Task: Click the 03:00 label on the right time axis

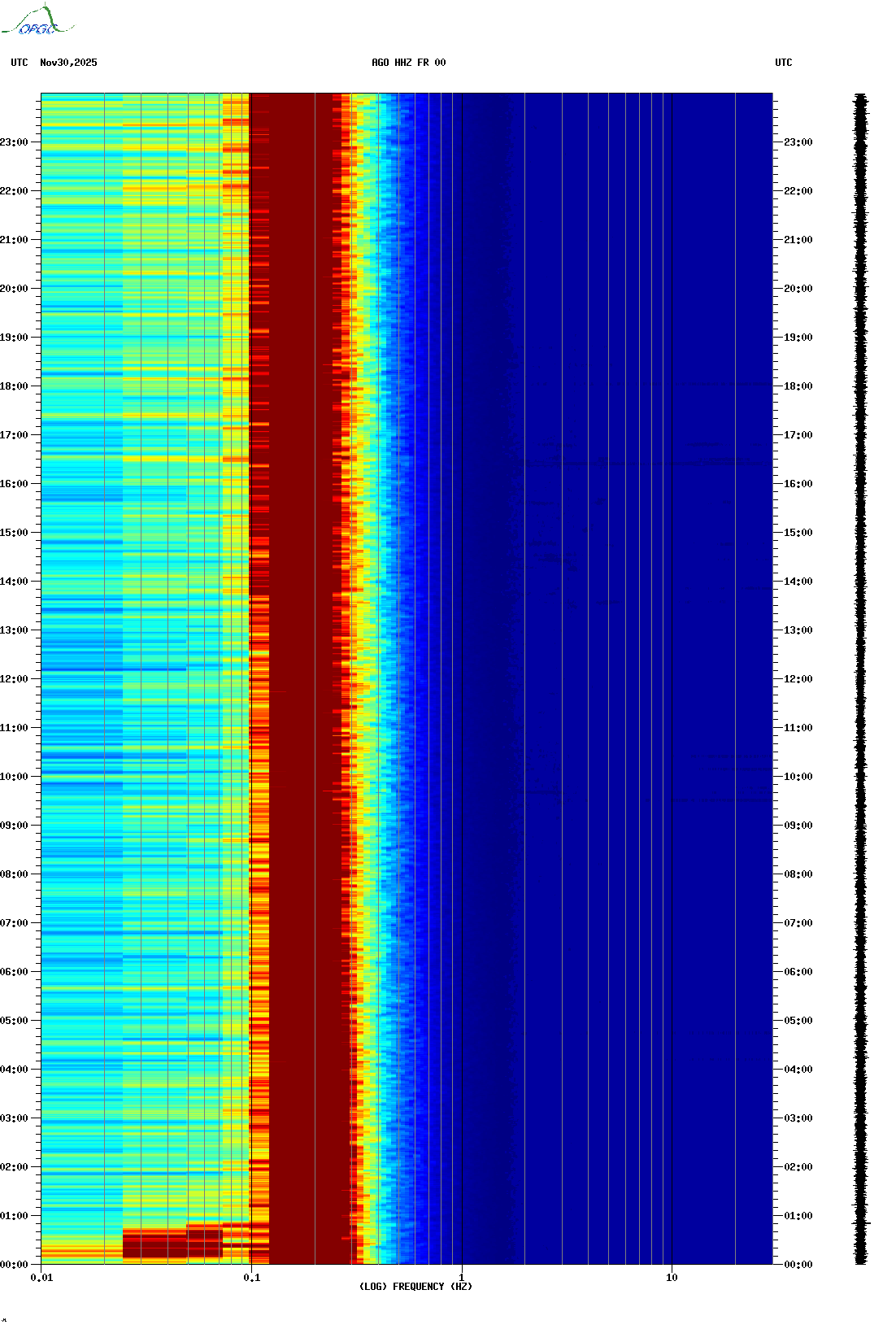Action: click(x=798, y=1118)
